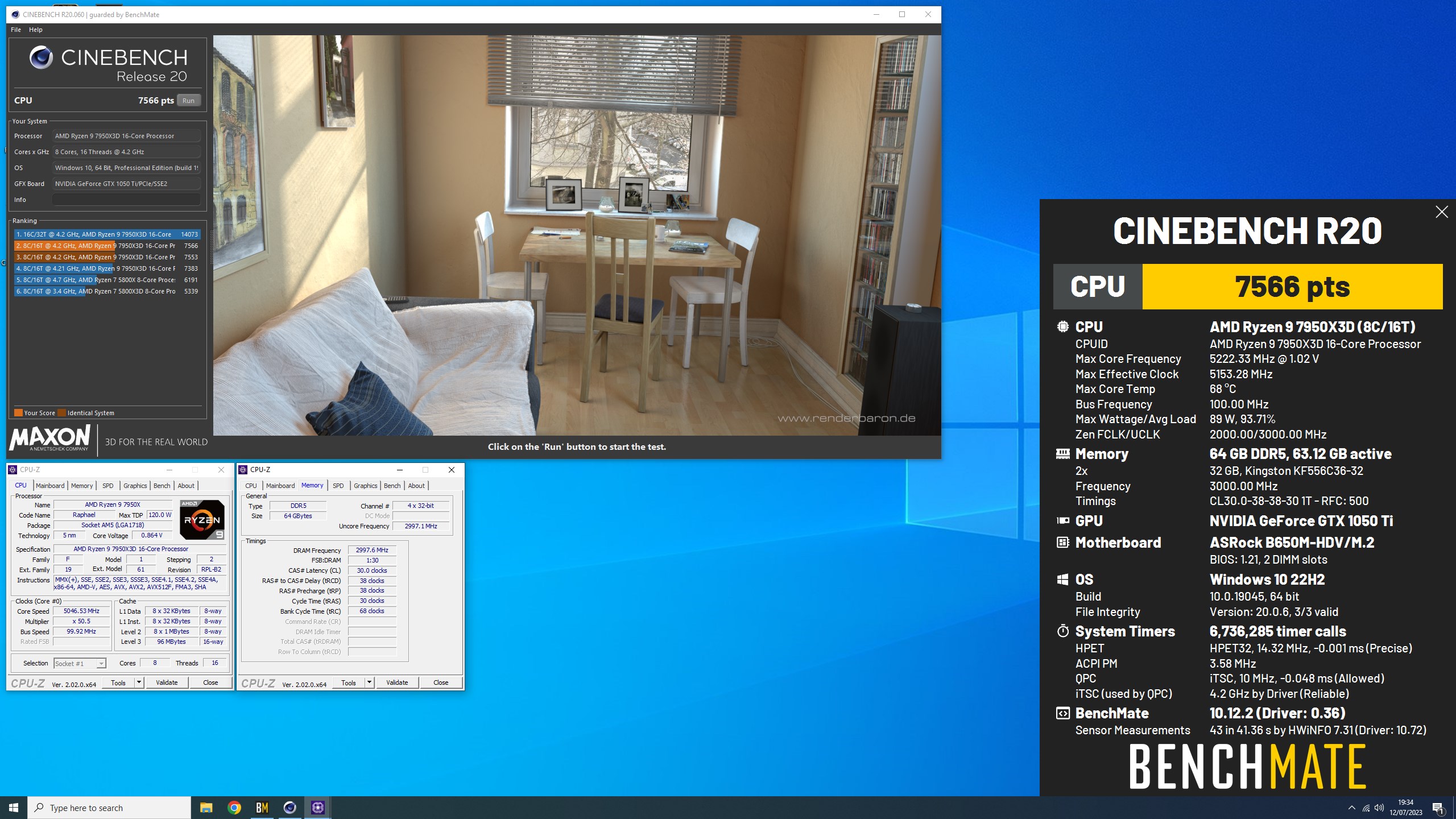1456x819 pixels.
Task: Click the yellow 7566 pts score banner
Action: click(x=1292, y=287)
